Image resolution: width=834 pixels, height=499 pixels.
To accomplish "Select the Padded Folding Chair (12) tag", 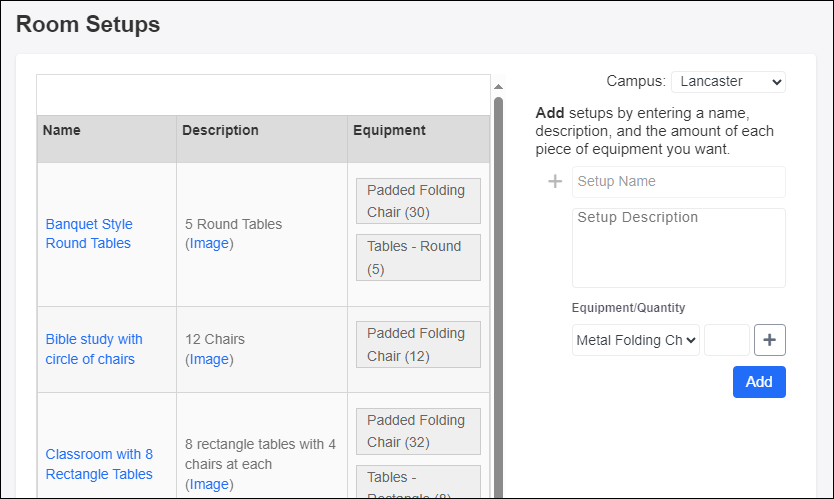I will tap(418, 344).
